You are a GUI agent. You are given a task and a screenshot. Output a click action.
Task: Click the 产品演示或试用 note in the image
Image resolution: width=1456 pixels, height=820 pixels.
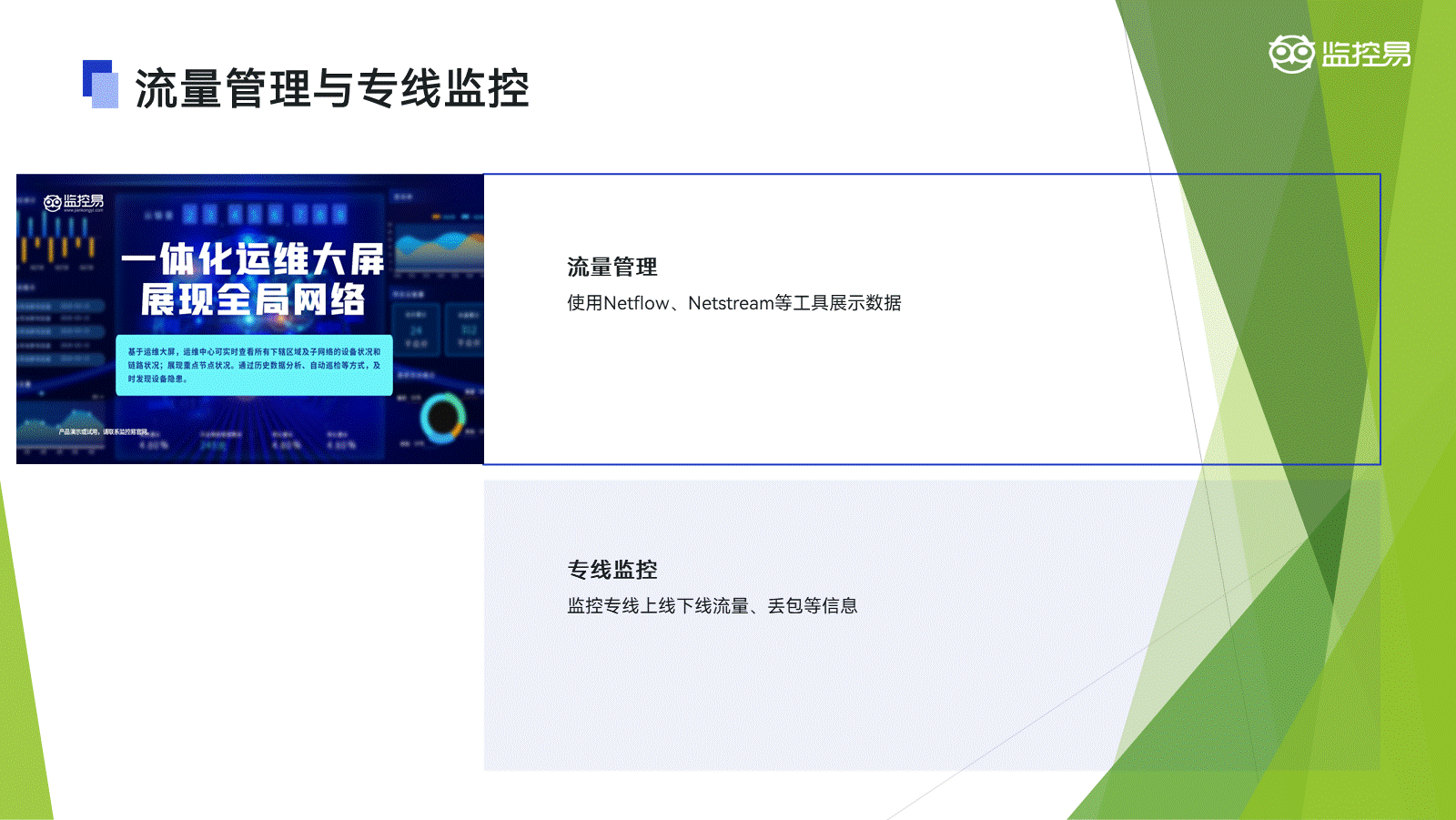tap(102, 431)
